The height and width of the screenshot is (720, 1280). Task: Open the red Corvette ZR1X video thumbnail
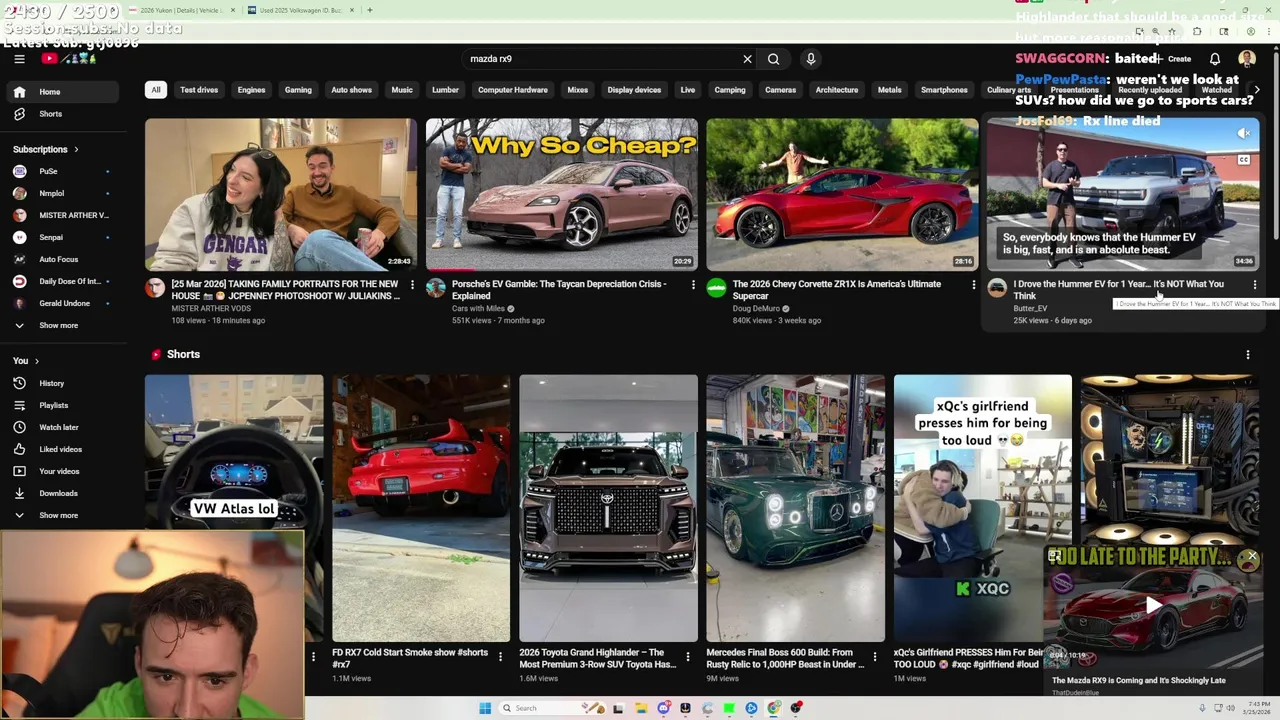coord(843,195)
